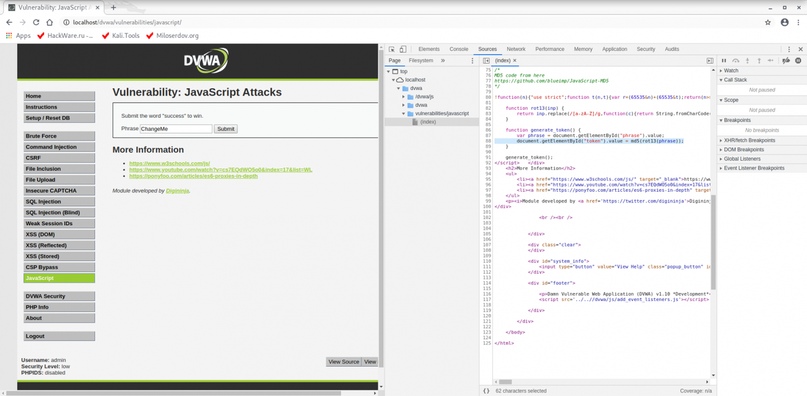
Task: View site information icon
Action: 66,22
